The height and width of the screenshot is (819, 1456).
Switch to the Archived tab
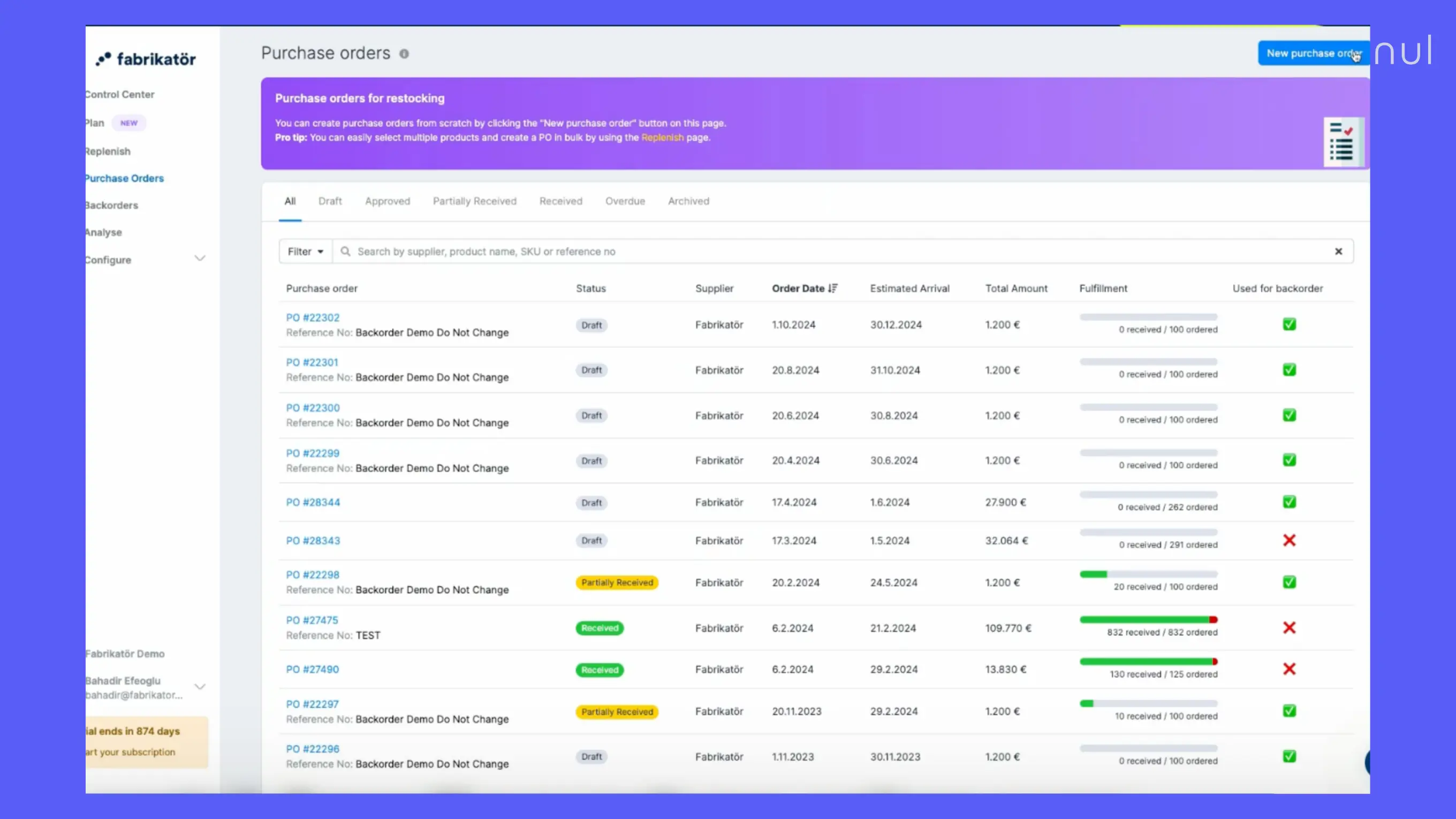[x=688, y=201]
